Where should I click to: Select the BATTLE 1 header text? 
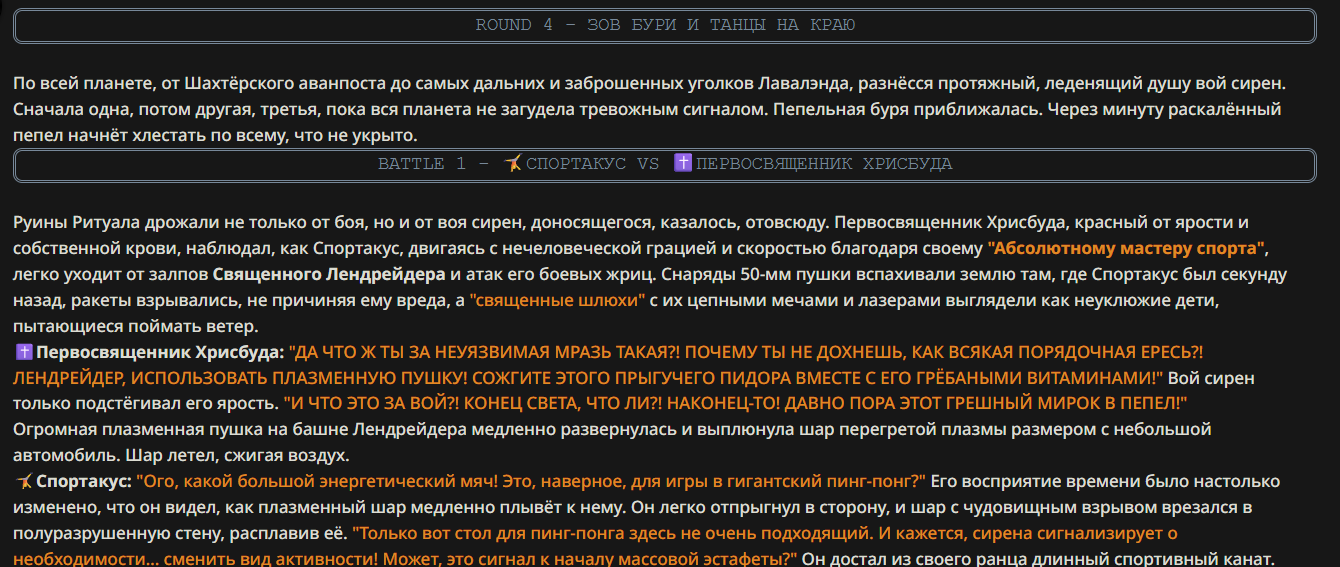pyautogui.click(x=665, y=164)
